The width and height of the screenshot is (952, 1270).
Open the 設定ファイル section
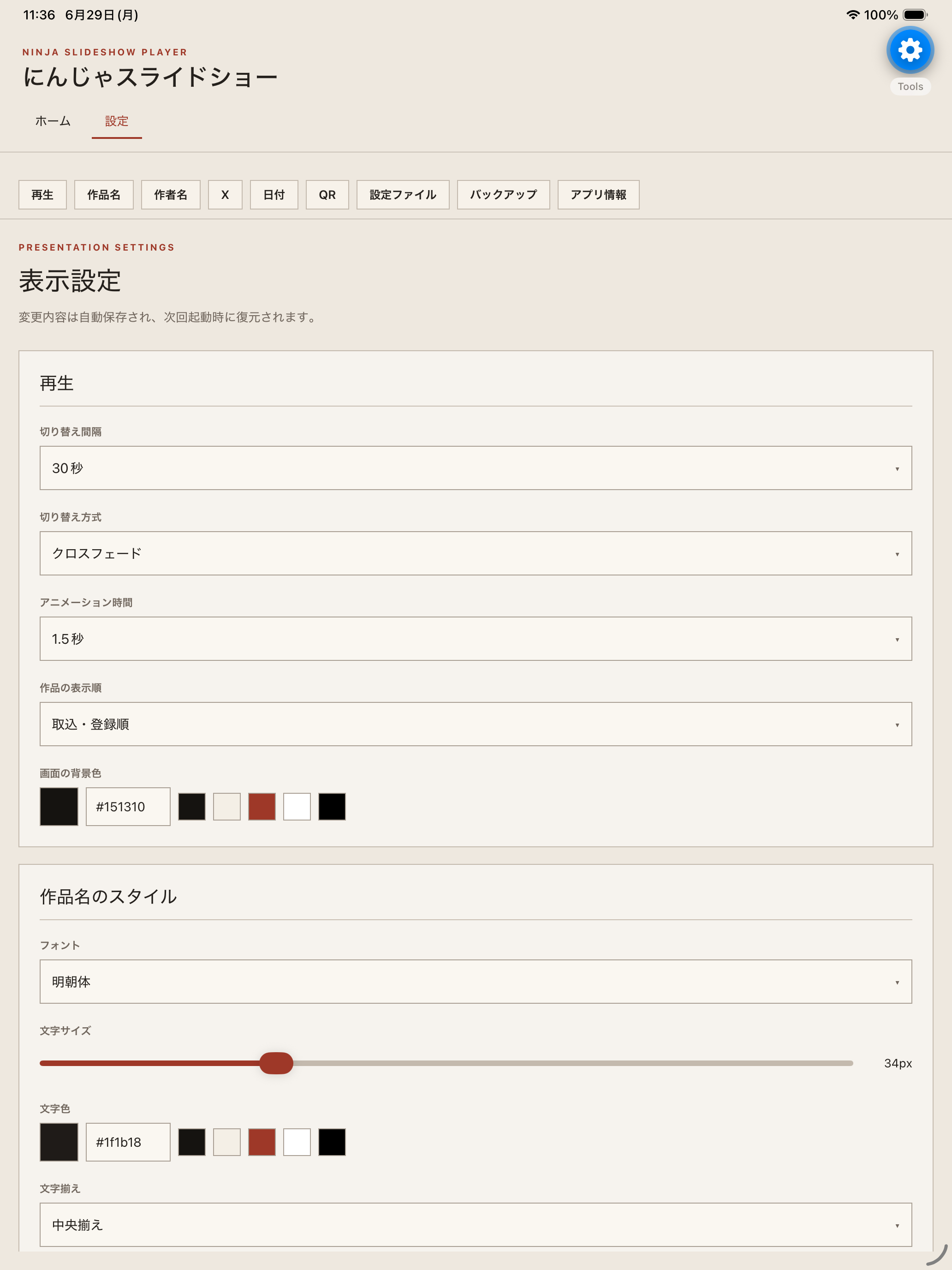[403, 195]
